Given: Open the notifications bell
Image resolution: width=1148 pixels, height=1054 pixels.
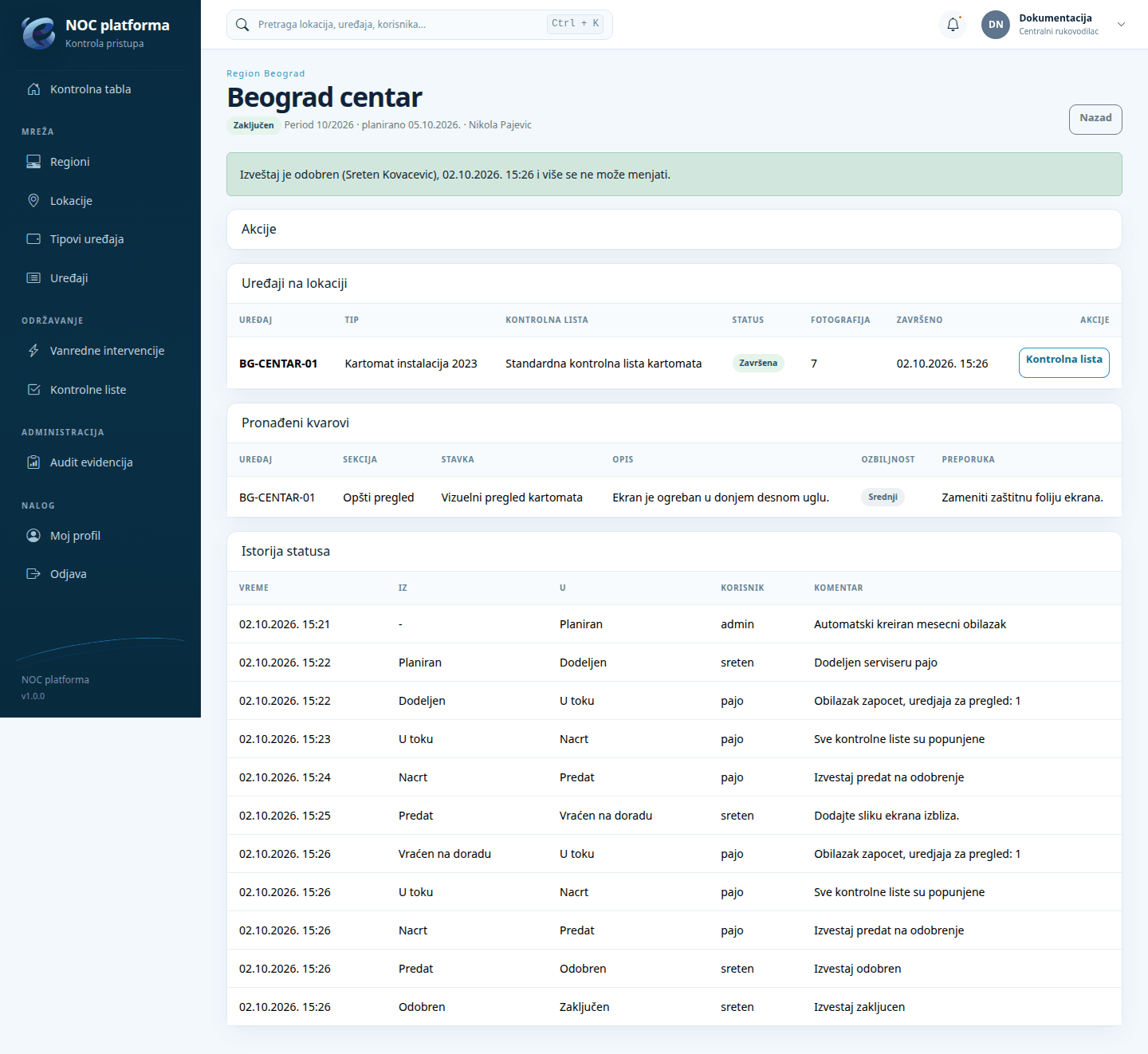Looking at the screenshot, I should click(953, 25).
